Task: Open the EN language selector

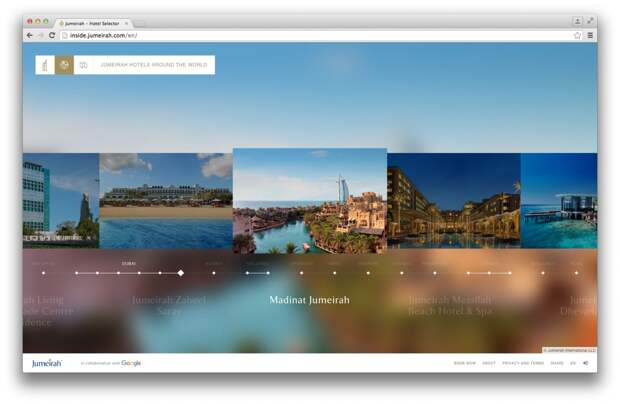Action: point(573,363)
